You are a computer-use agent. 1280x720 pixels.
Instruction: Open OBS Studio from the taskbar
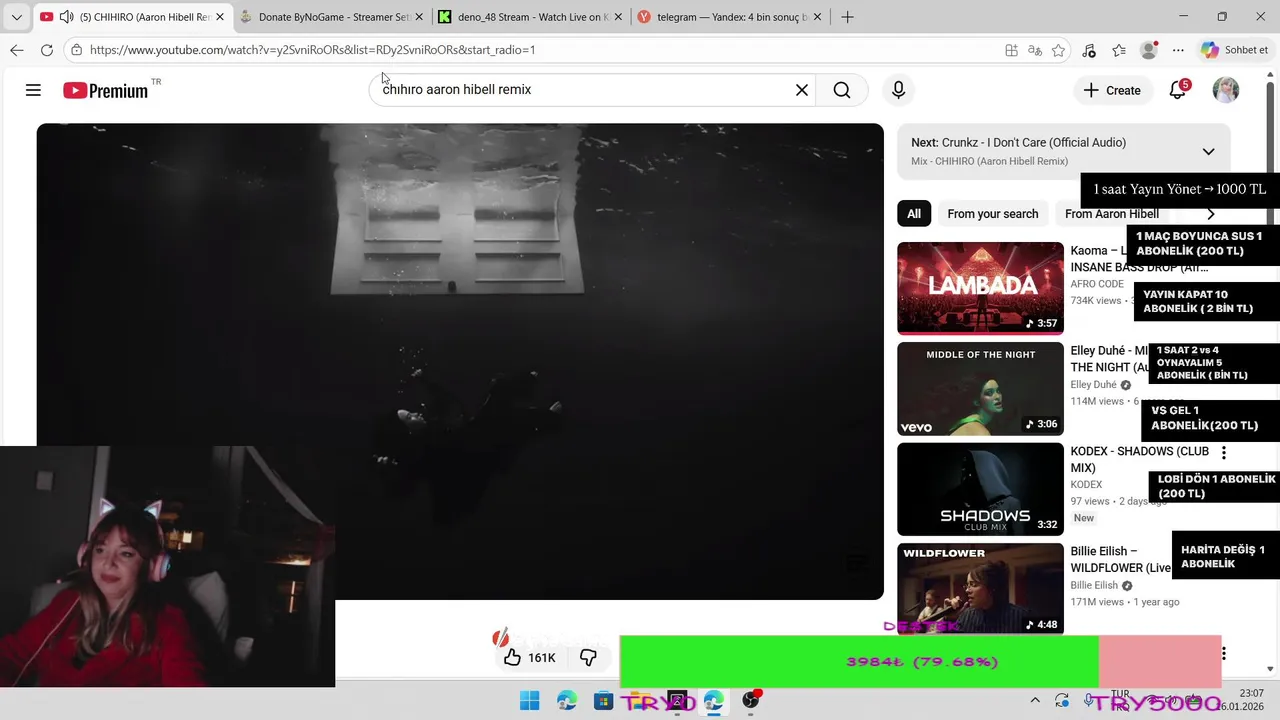point(750,701)
